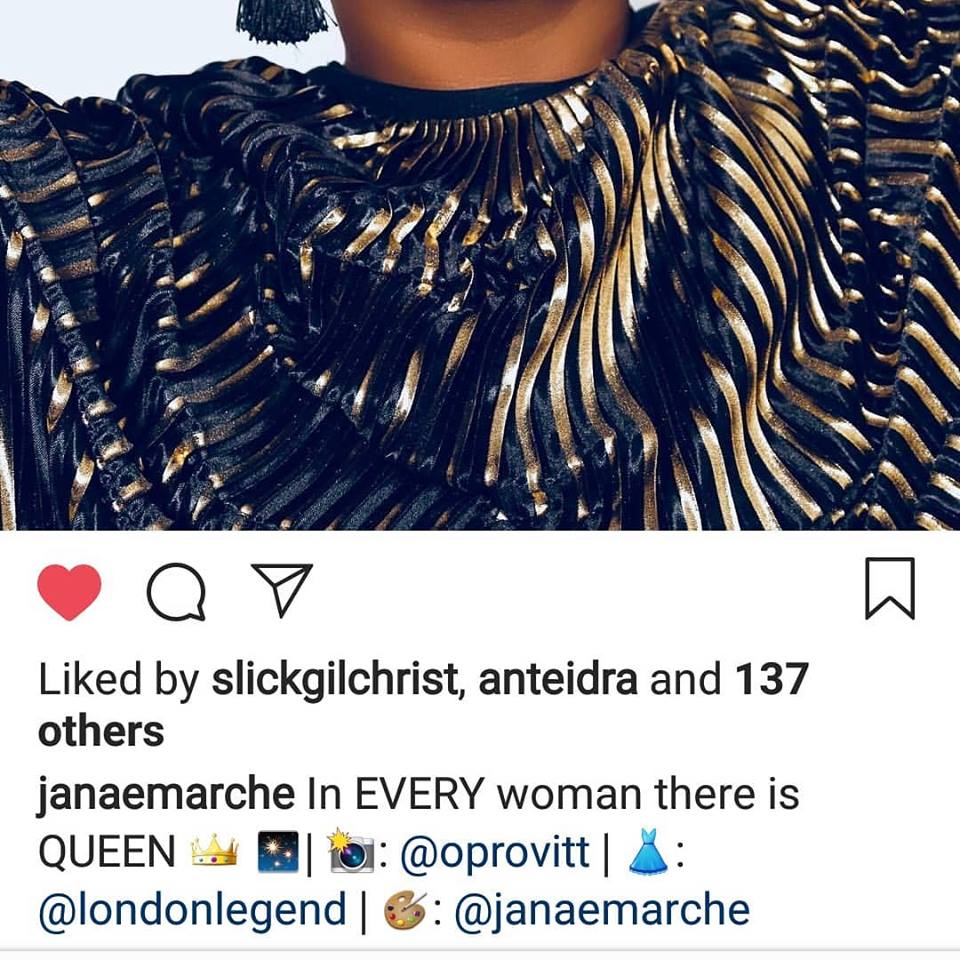Save the post with the bookmark icon
Viewport: 960px width, 960px height.
pyautogui.click(x=890, y=588)
